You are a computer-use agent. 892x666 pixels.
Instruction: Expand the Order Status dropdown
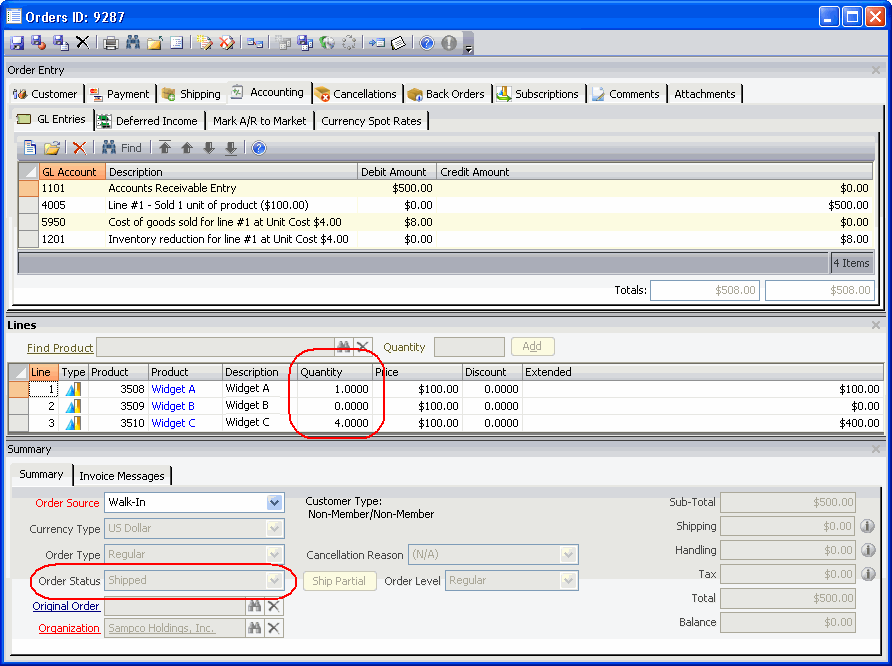pyautogui.click(x=274, y=581)
